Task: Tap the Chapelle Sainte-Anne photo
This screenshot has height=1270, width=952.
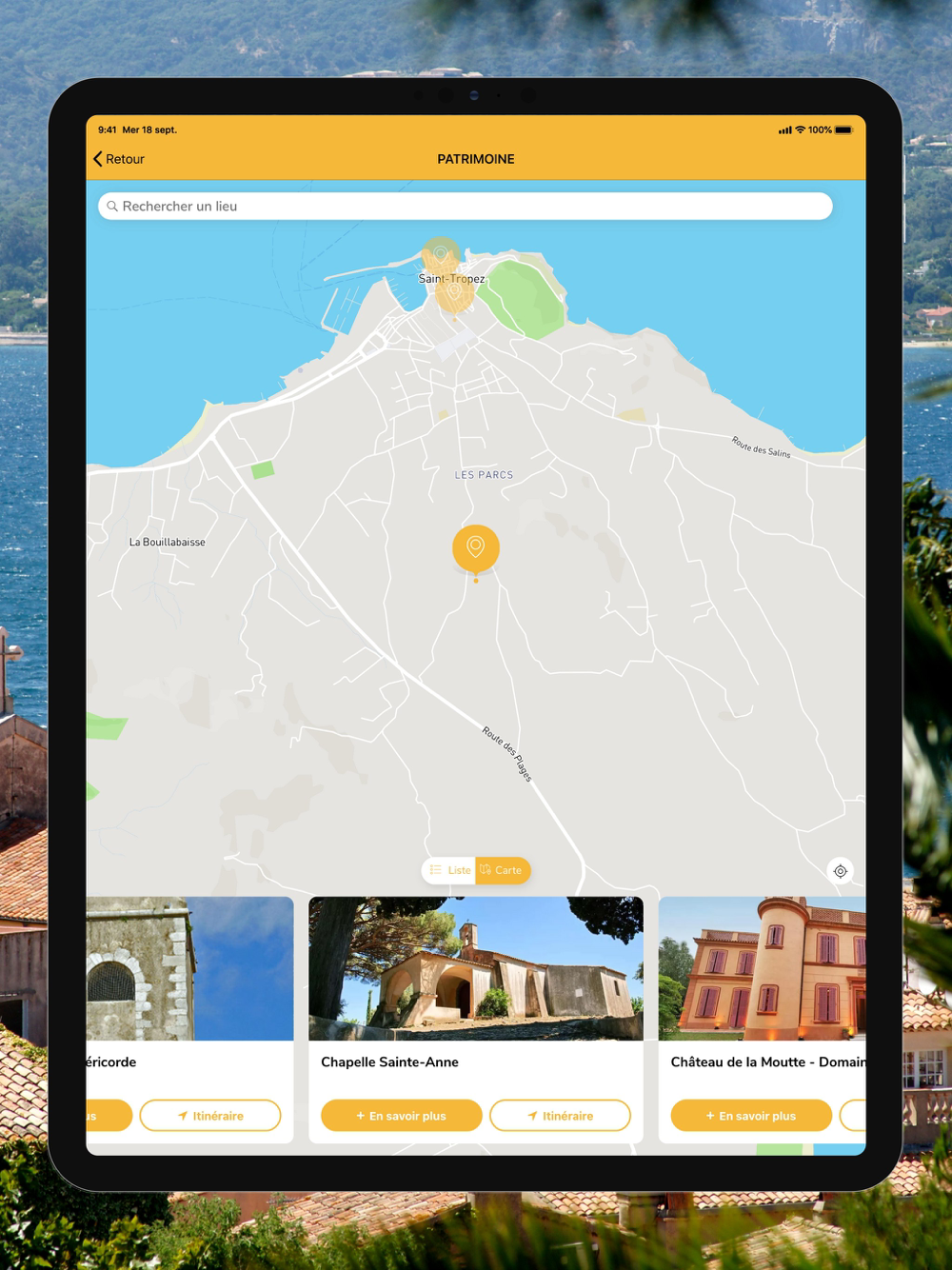Action: pos(476,968)
